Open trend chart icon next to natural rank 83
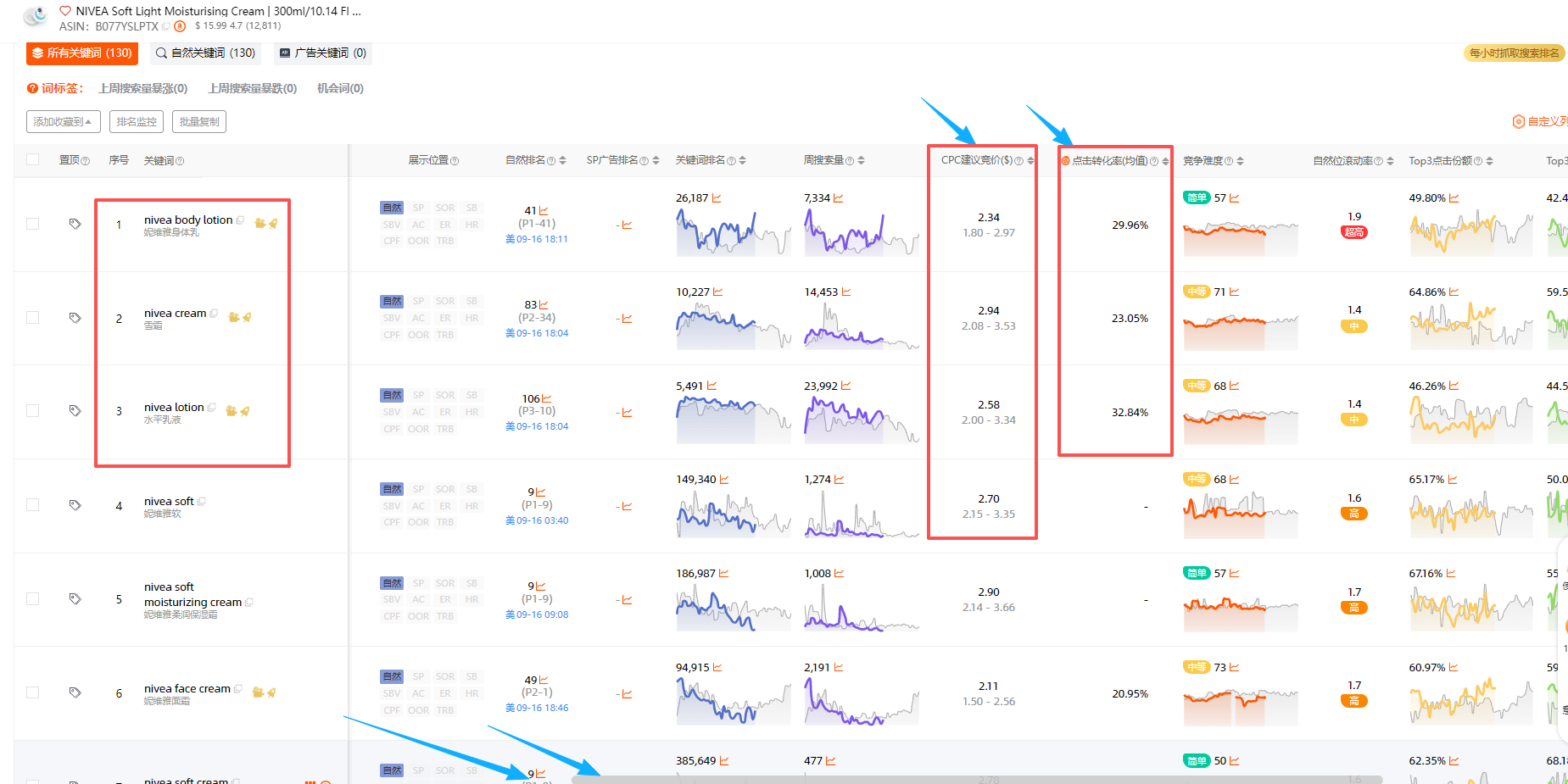The height and width of the screenshot is (784, 1568). point(544,304)
